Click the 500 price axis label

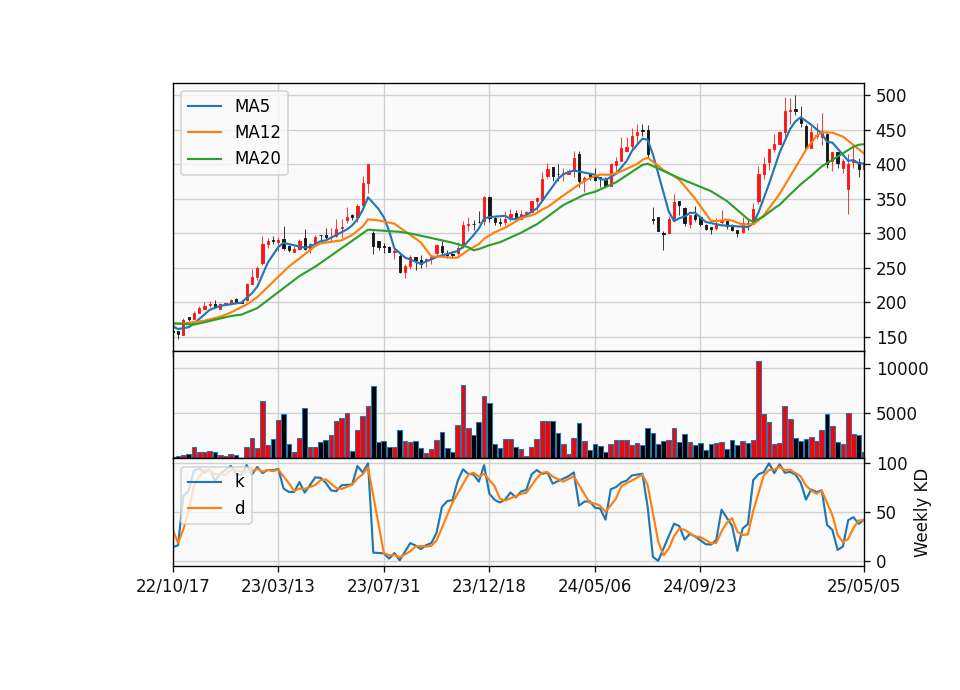(x=891, y=96)
